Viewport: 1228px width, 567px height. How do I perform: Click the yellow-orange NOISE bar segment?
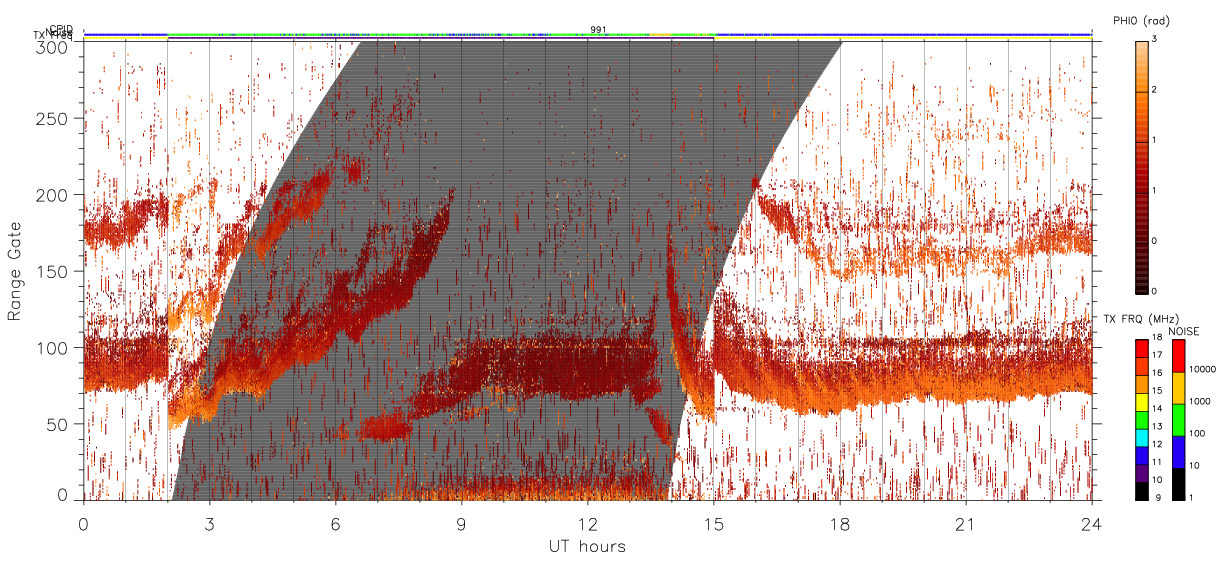coord(1178,388)
